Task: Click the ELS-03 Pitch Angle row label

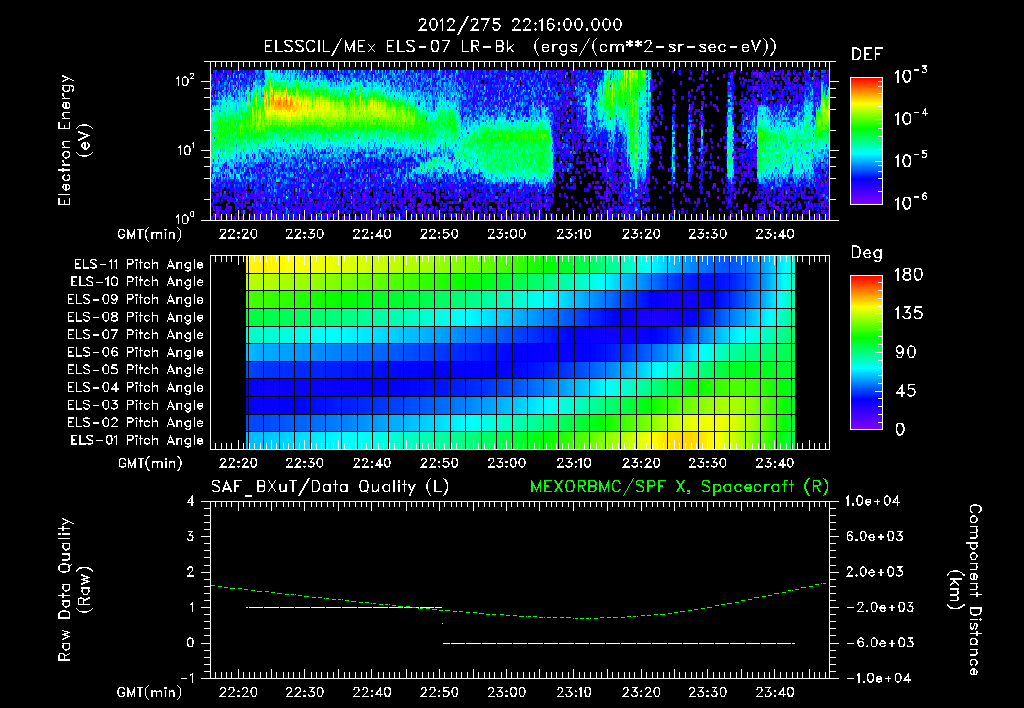Action: pos(135,405)
